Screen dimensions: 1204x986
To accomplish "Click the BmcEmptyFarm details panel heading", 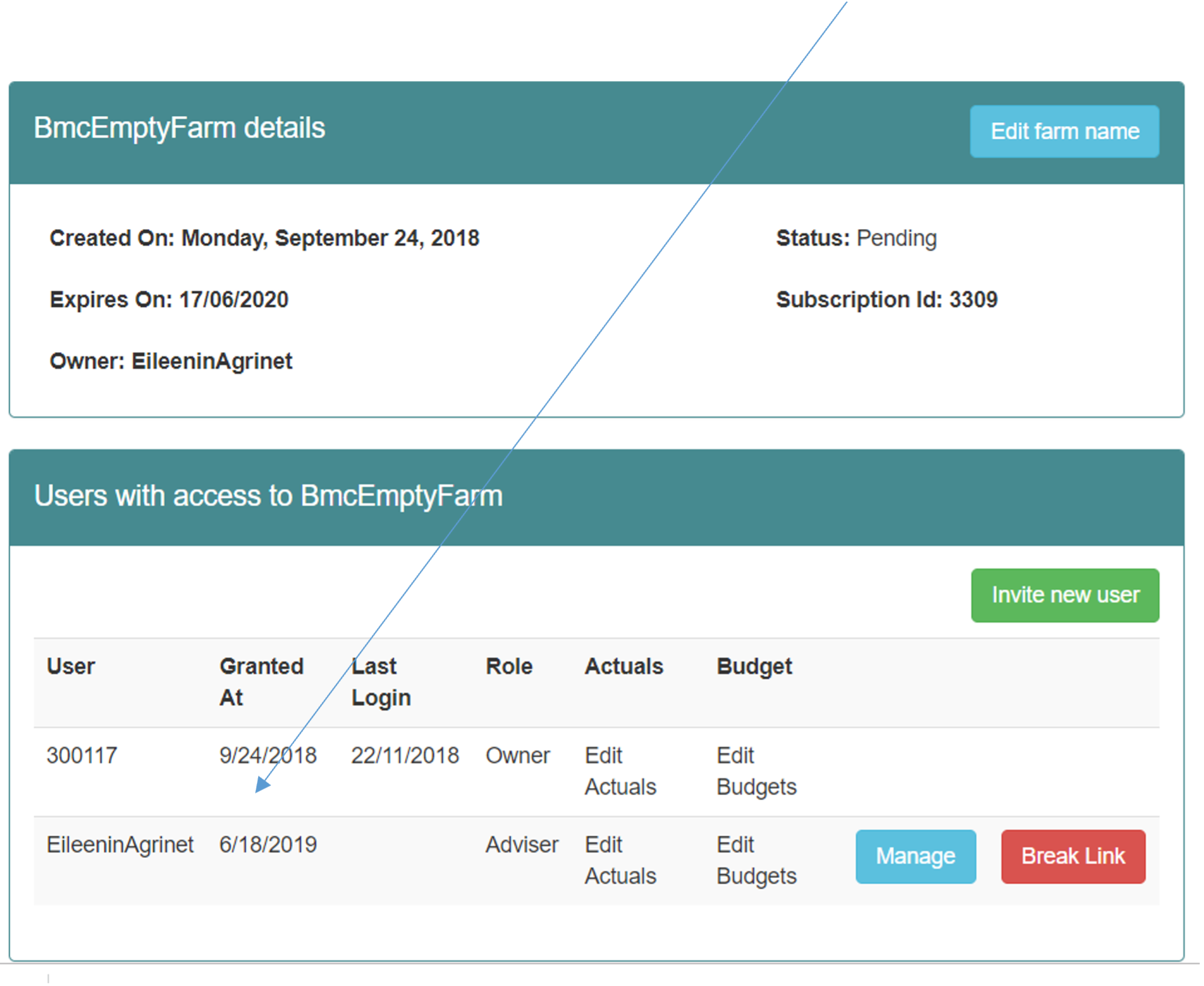I will click(179, 128).
